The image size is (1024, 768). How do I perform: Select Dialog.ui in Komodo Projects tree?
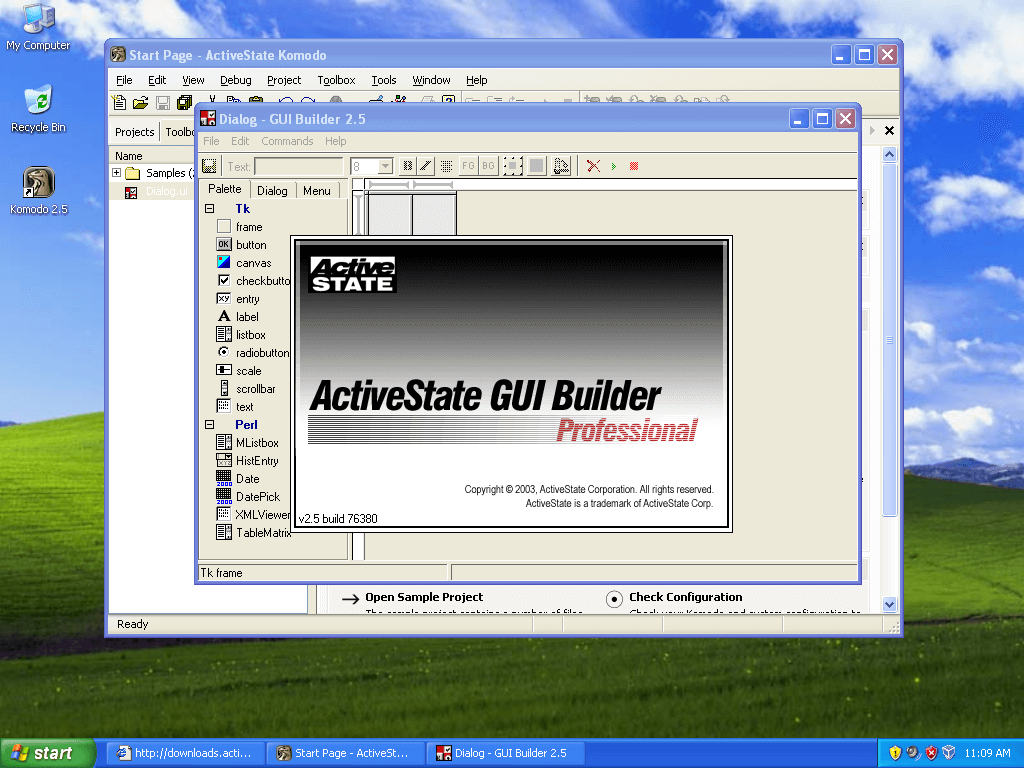pyautogui.click(x=167, y=191)
